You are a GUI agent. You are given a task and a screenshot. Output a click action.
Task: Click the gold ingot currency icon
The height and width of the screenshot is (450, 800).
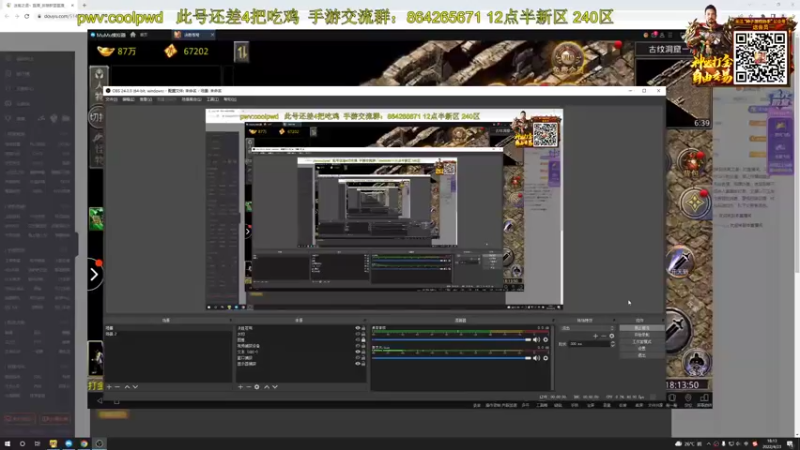106,51
